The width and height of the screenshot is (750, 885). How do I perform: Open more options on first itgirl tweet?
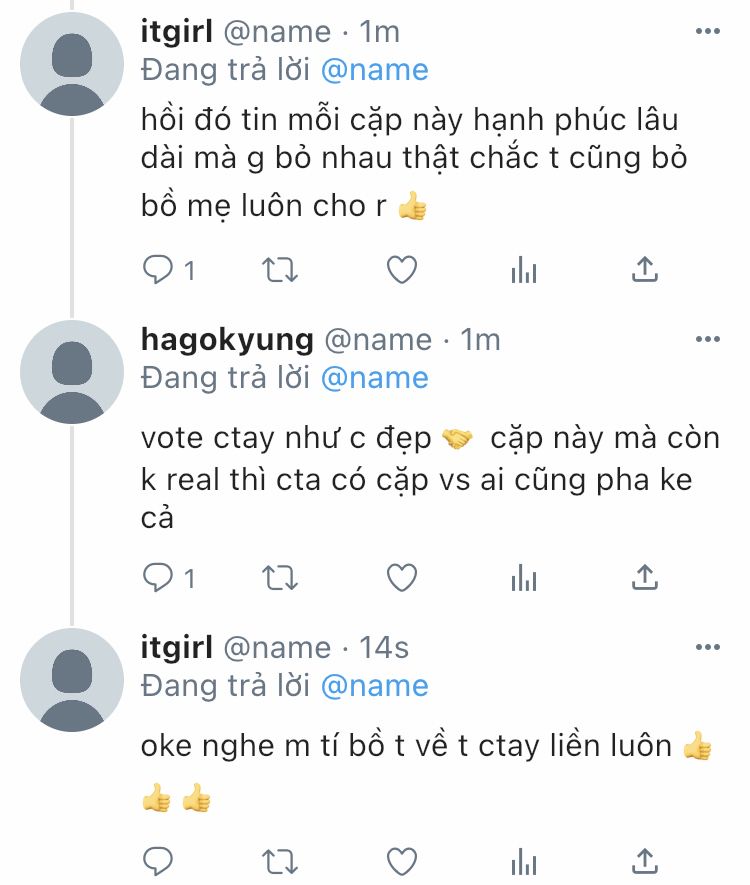(708, 31)
